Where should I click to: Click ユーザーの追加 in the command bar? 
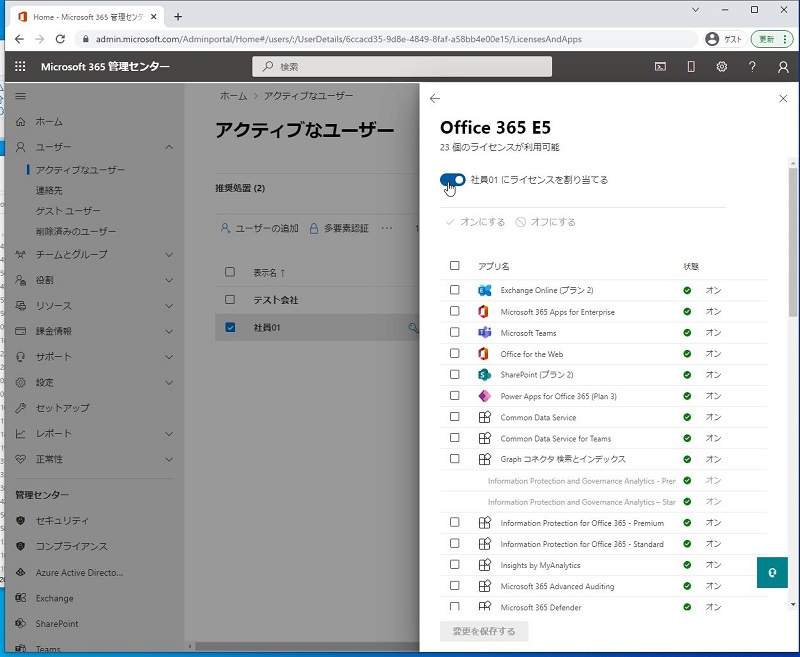260,228
